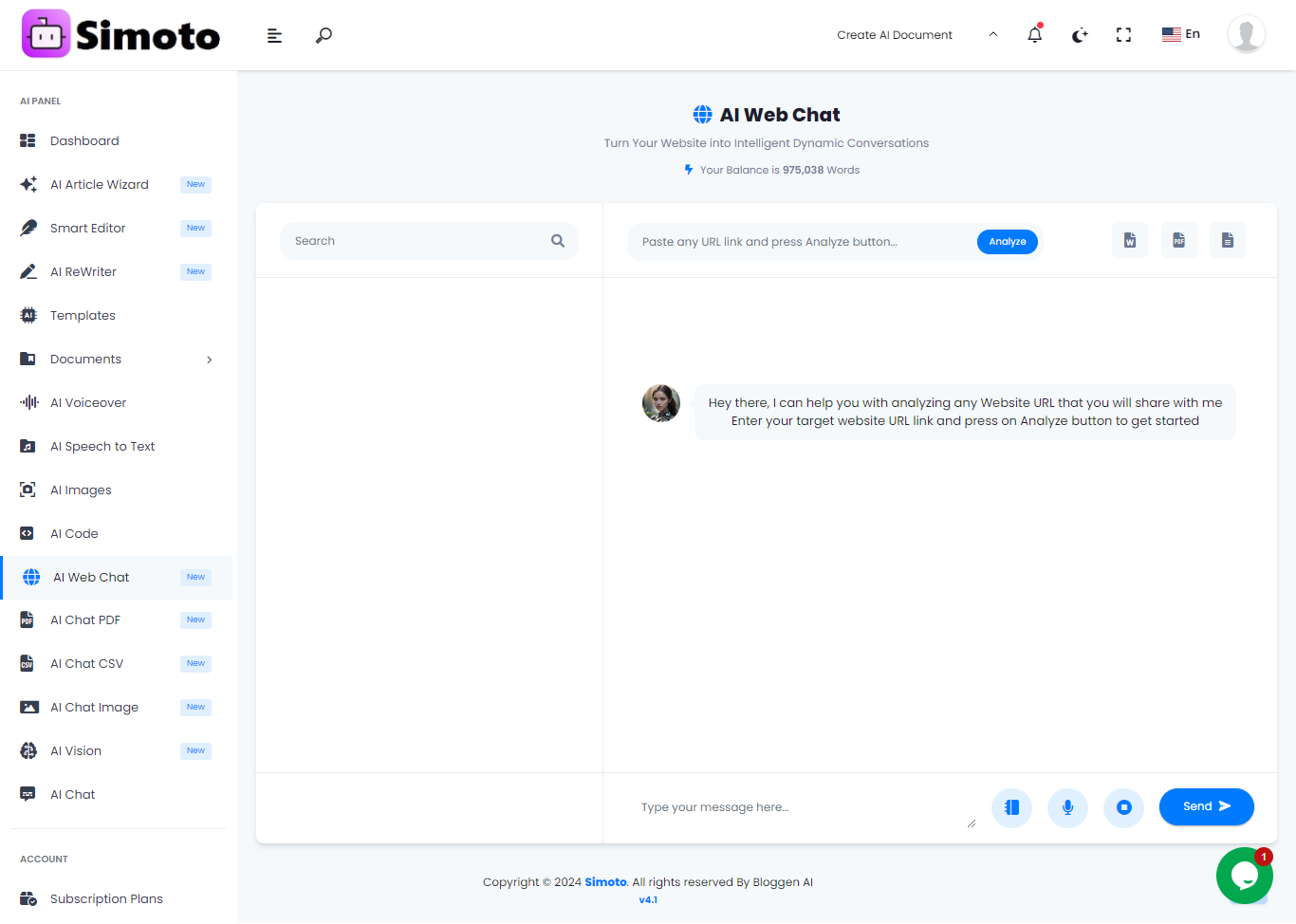Viewport: 1296px width, 924px height.
Task: Collapse sidebar with hamburger menu icon
Action: tap(274, 35)
